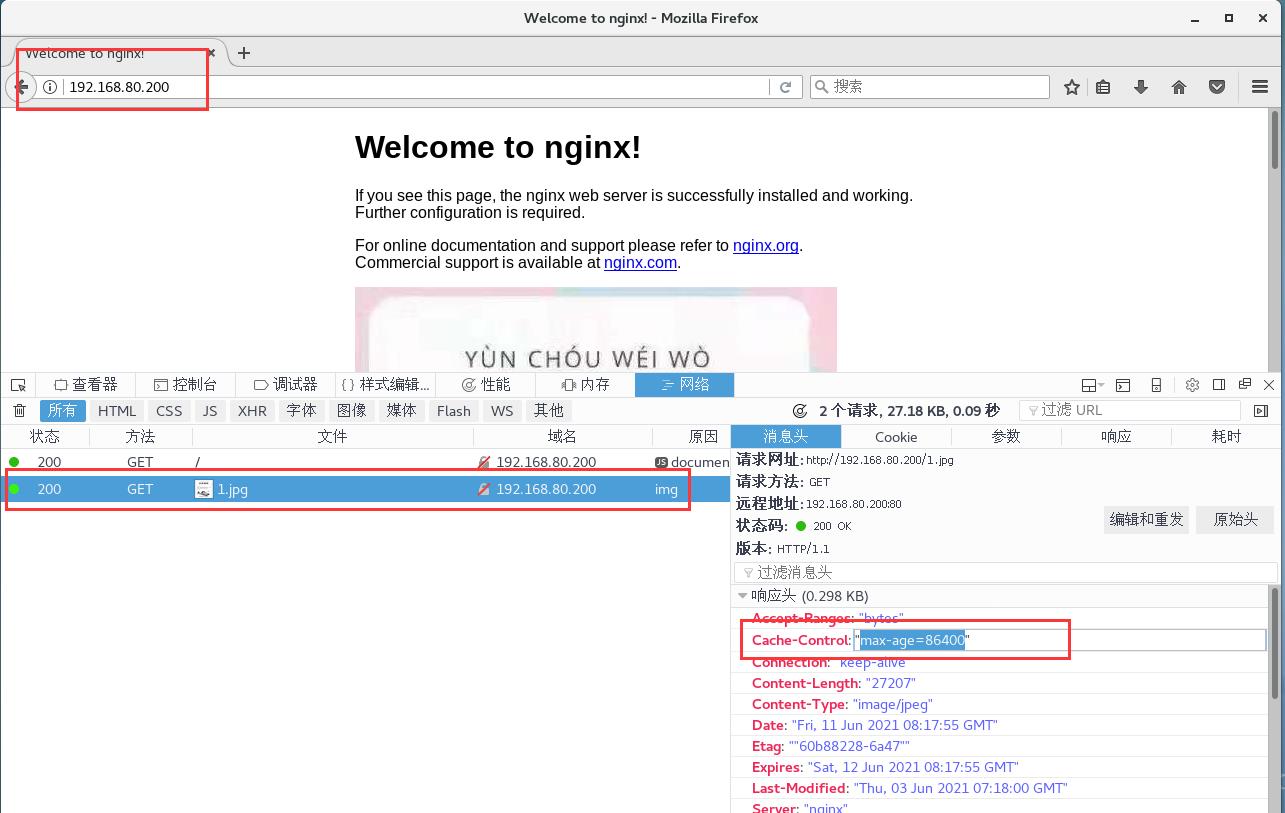This screenshot has width=1285, height=813.
Task: Open the 调试器 debugger tab
Action: click(285, 385)
